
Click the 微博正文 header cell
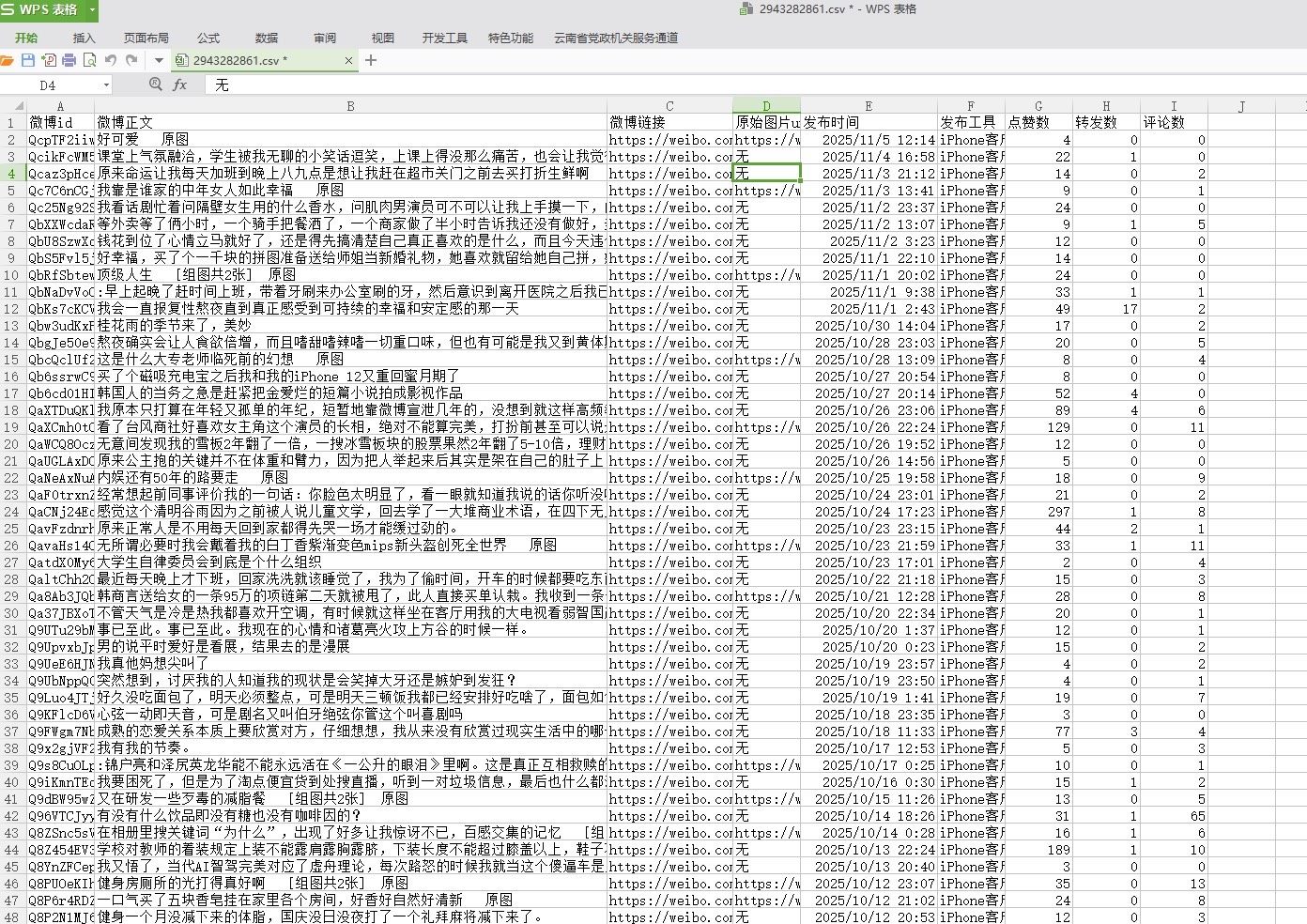click(x=351, y=123)
